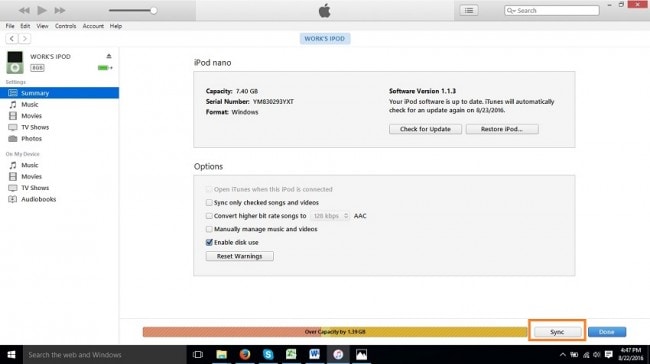Open the Controls menu
The width and height of the screenshot is (650, 364).
65,26
